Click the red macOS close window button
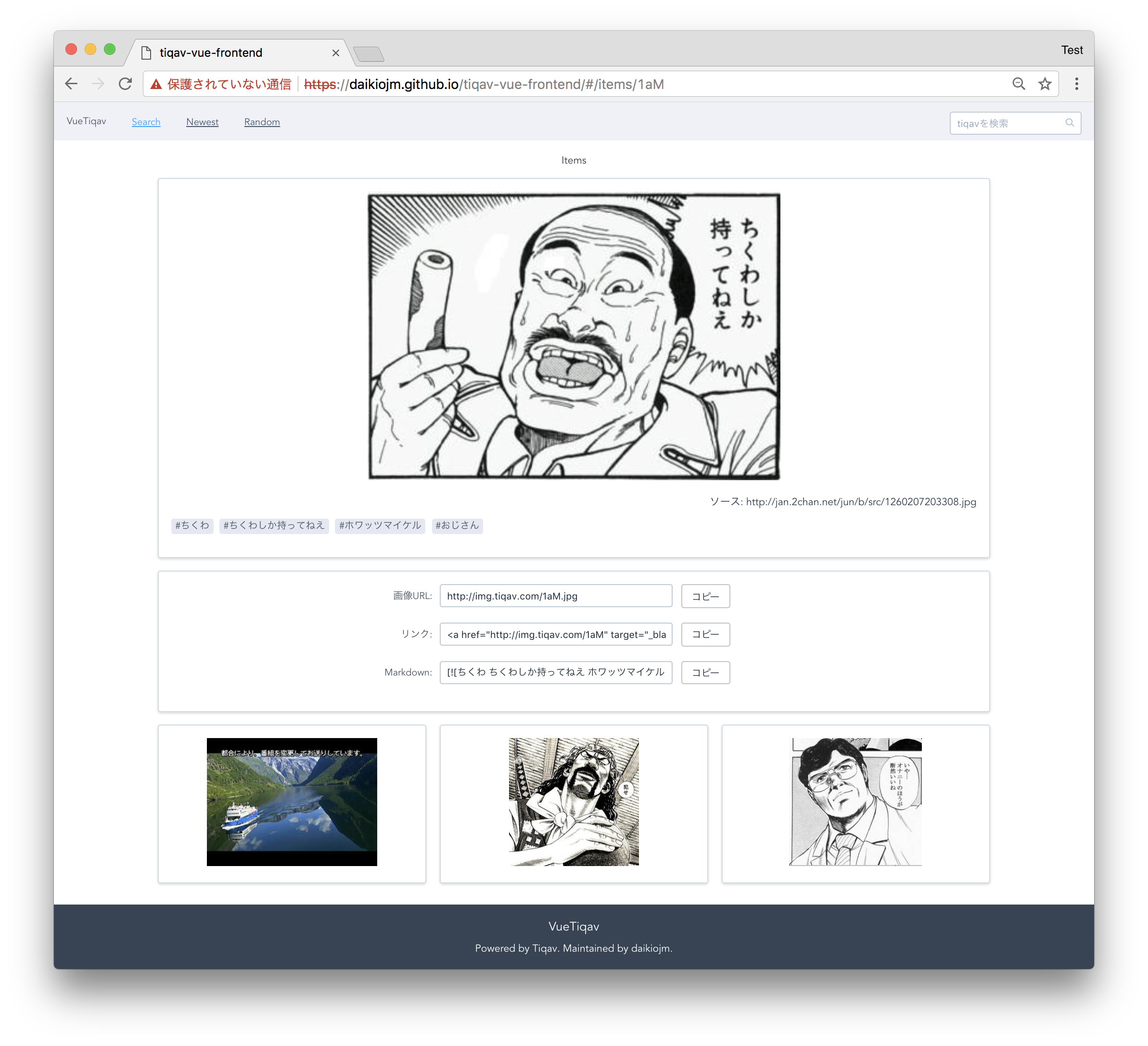This screenshot has height=1046, width=1148. click(71, 49)
